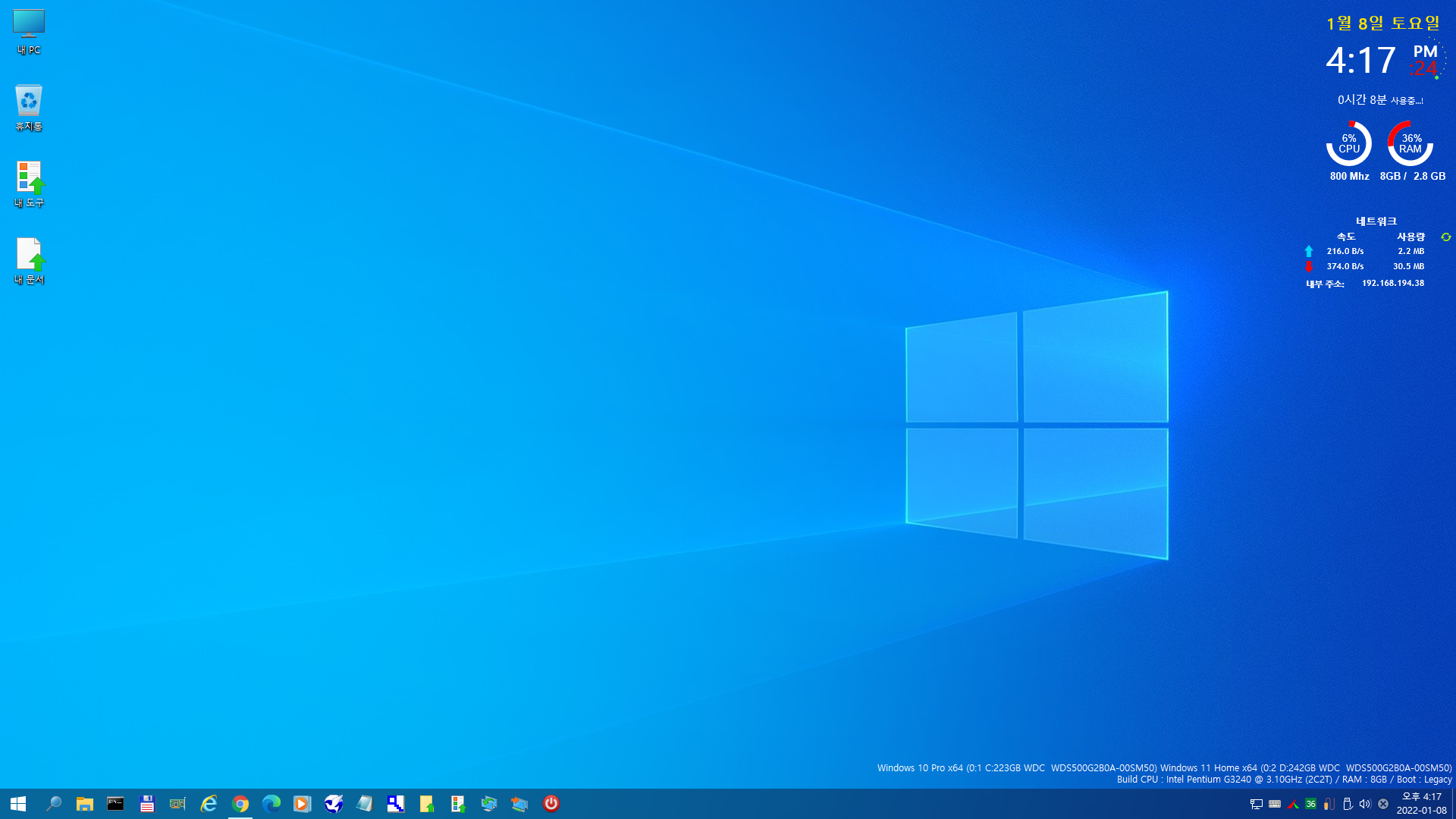Click the 네트워크 widget heading
Screen dimensions: 1456x819
tap(1376, 221)
